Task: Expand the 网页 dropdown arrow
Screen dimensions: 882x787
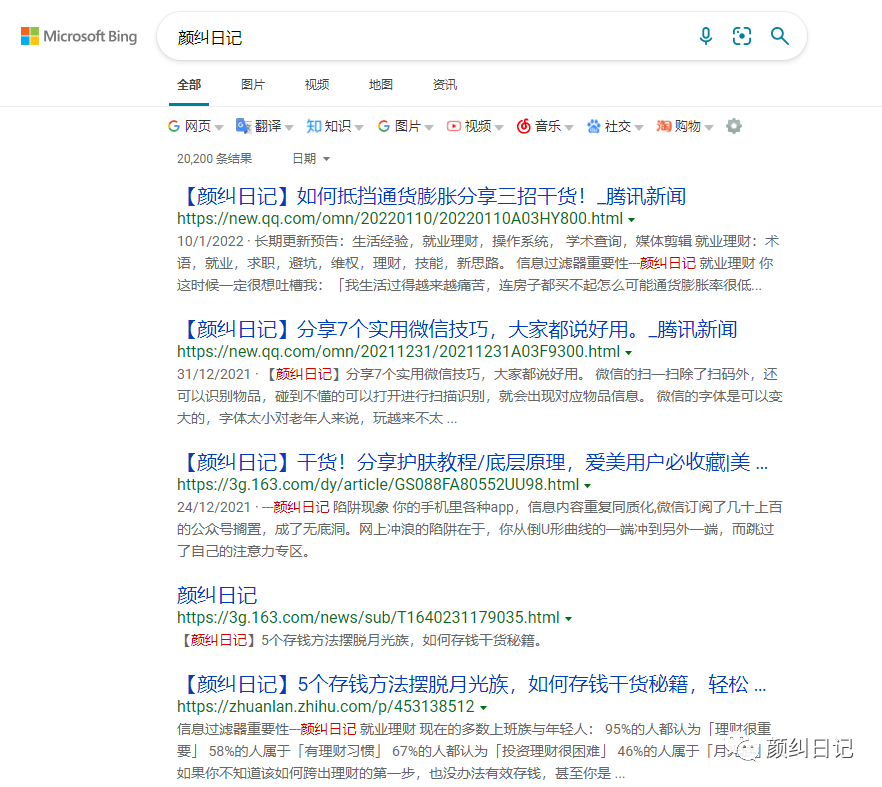Action: pyautogui.click(x=219, y=128)
